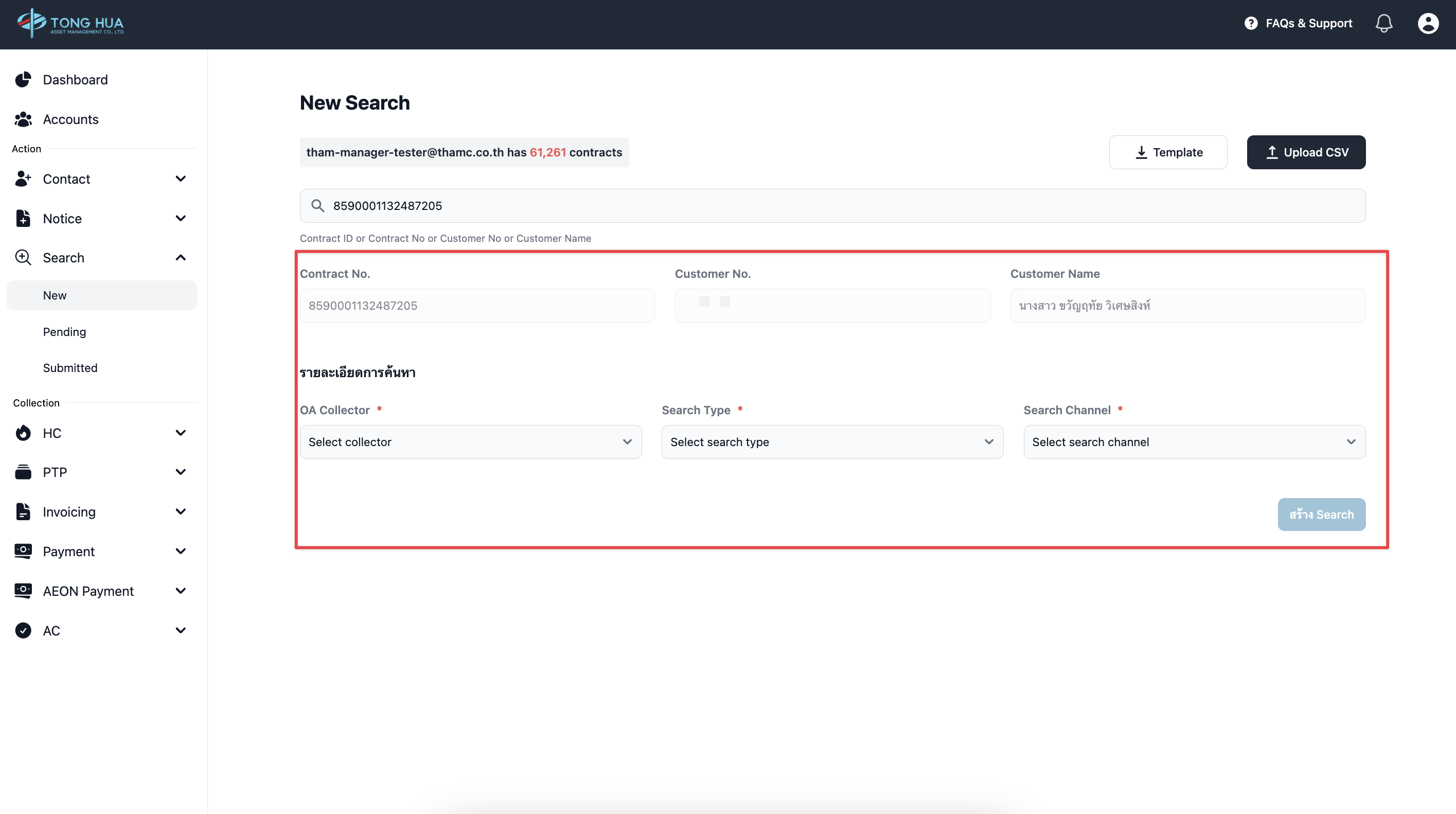Open the user profile avatar icon
Screen dimensions: 1456x814
click(1428, 23)
